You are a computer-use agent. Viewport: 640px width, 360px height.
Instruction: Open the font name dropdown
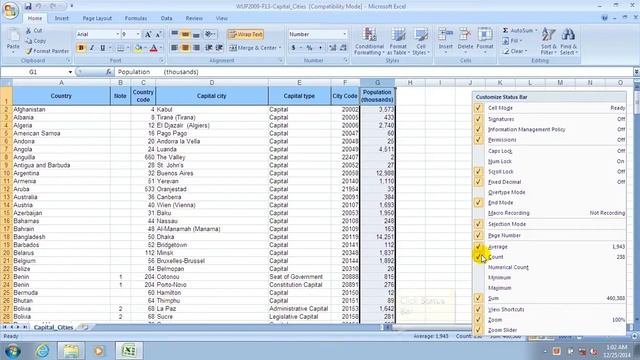[x=118, y=34]
